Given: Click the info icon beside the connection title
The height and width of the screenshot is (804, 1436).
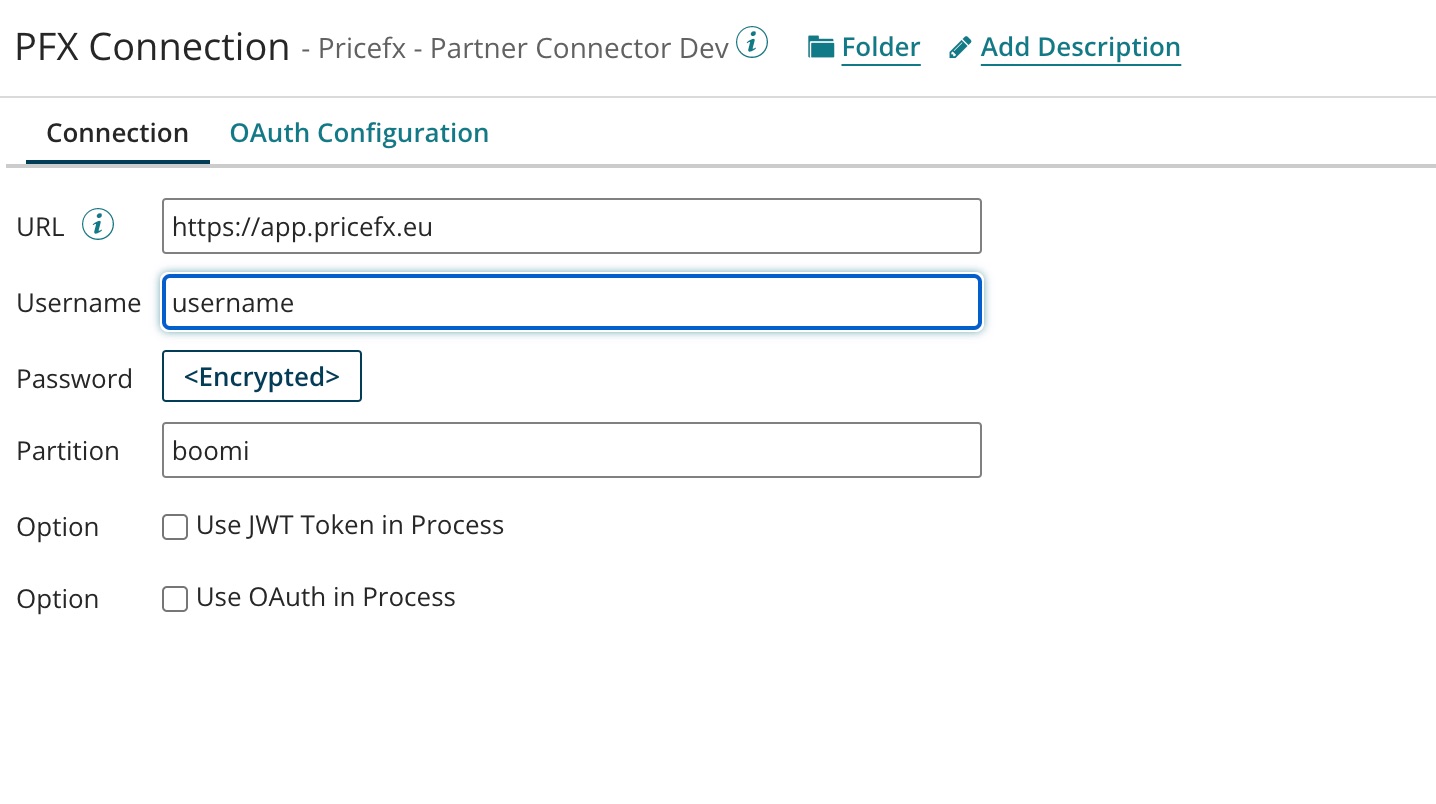Looking at the screenshot, I should coord(752,43).
